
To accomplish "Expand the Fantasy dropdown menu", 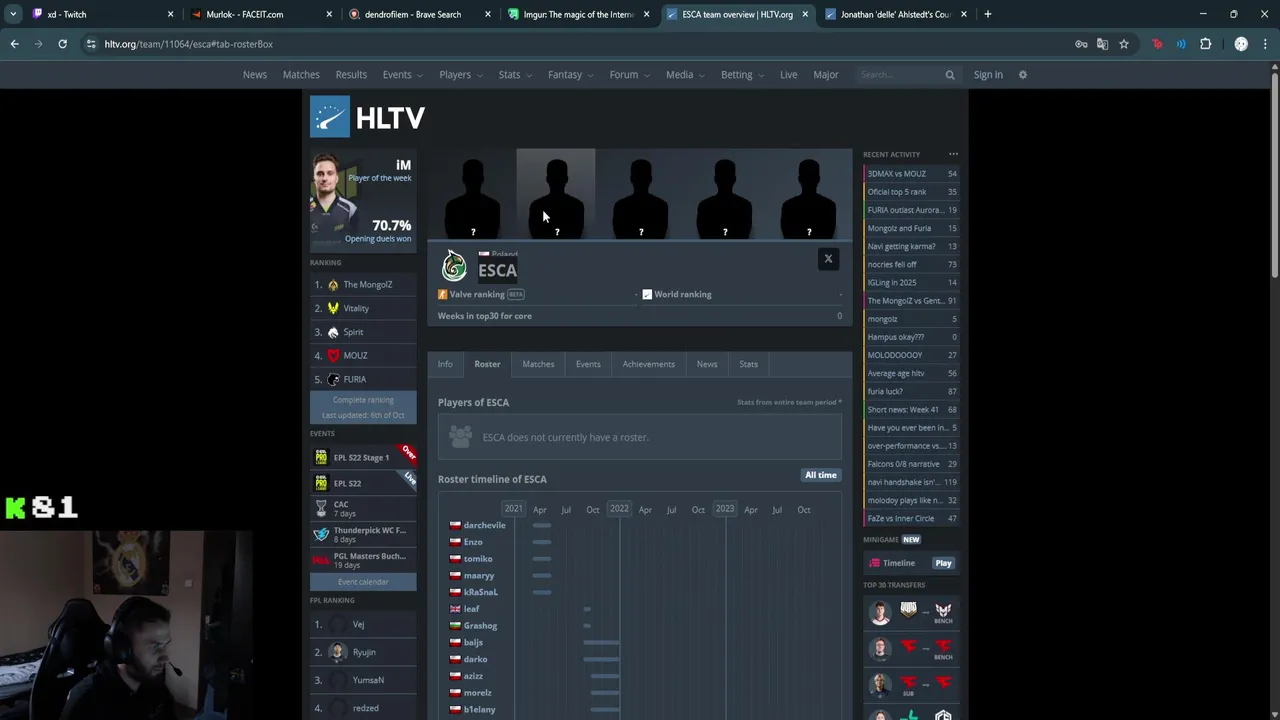I will (x=571, y=75).
